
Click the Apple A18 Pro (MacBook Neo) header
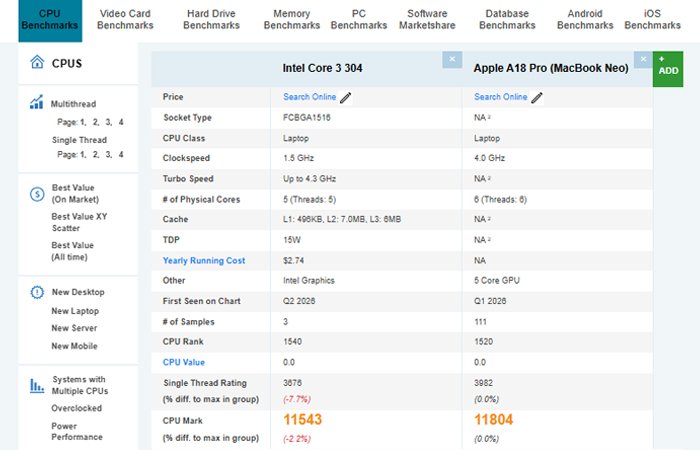pyautogui.click(x=551, y=68)
